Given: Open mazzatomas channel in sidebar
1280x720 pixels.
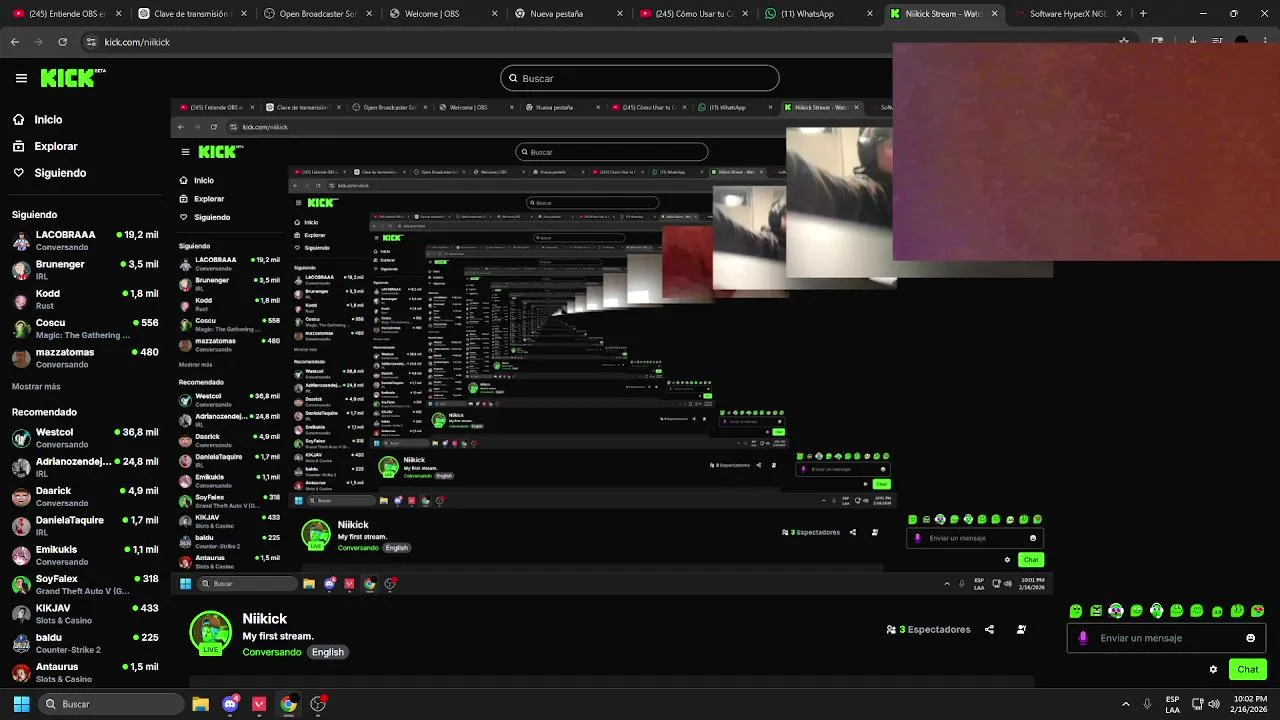Looking at the screenshot, I should tap(85, 358).
